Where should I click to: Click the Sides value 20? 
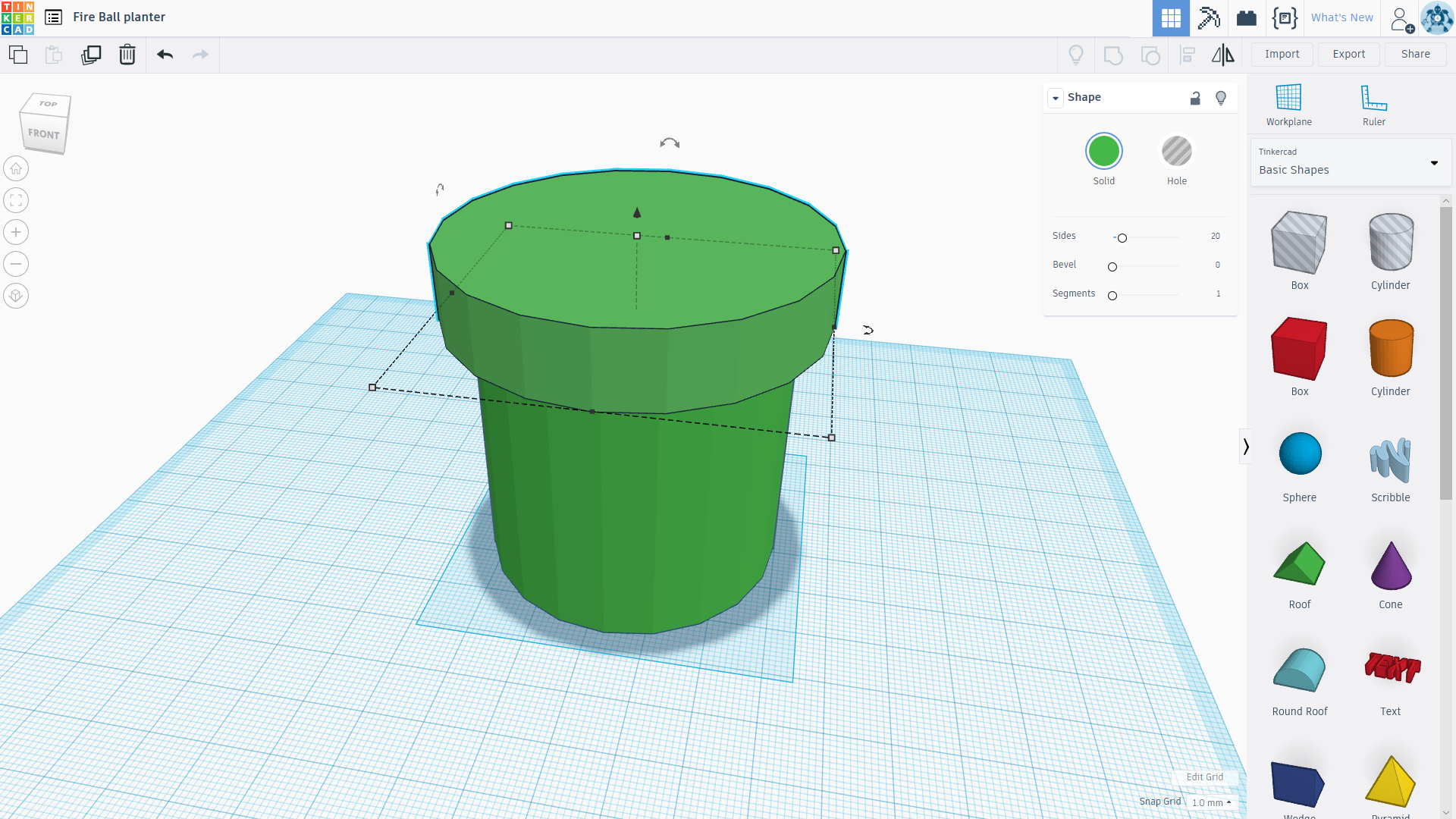(x=1215, y=236)
